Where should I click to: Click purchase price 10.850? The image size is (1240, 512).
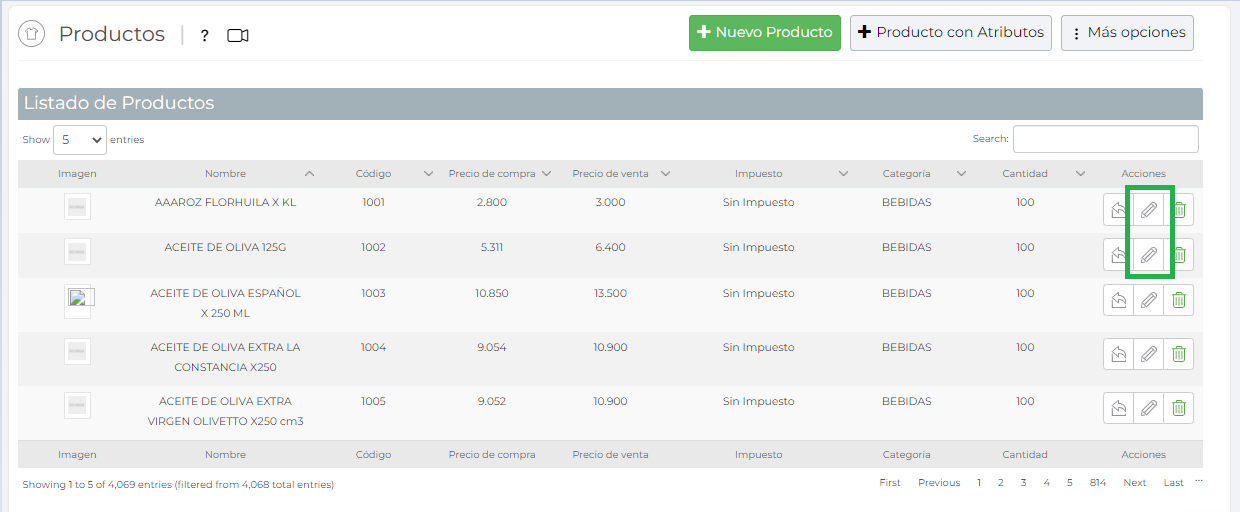pyautogui.click(x=492, y=293)
